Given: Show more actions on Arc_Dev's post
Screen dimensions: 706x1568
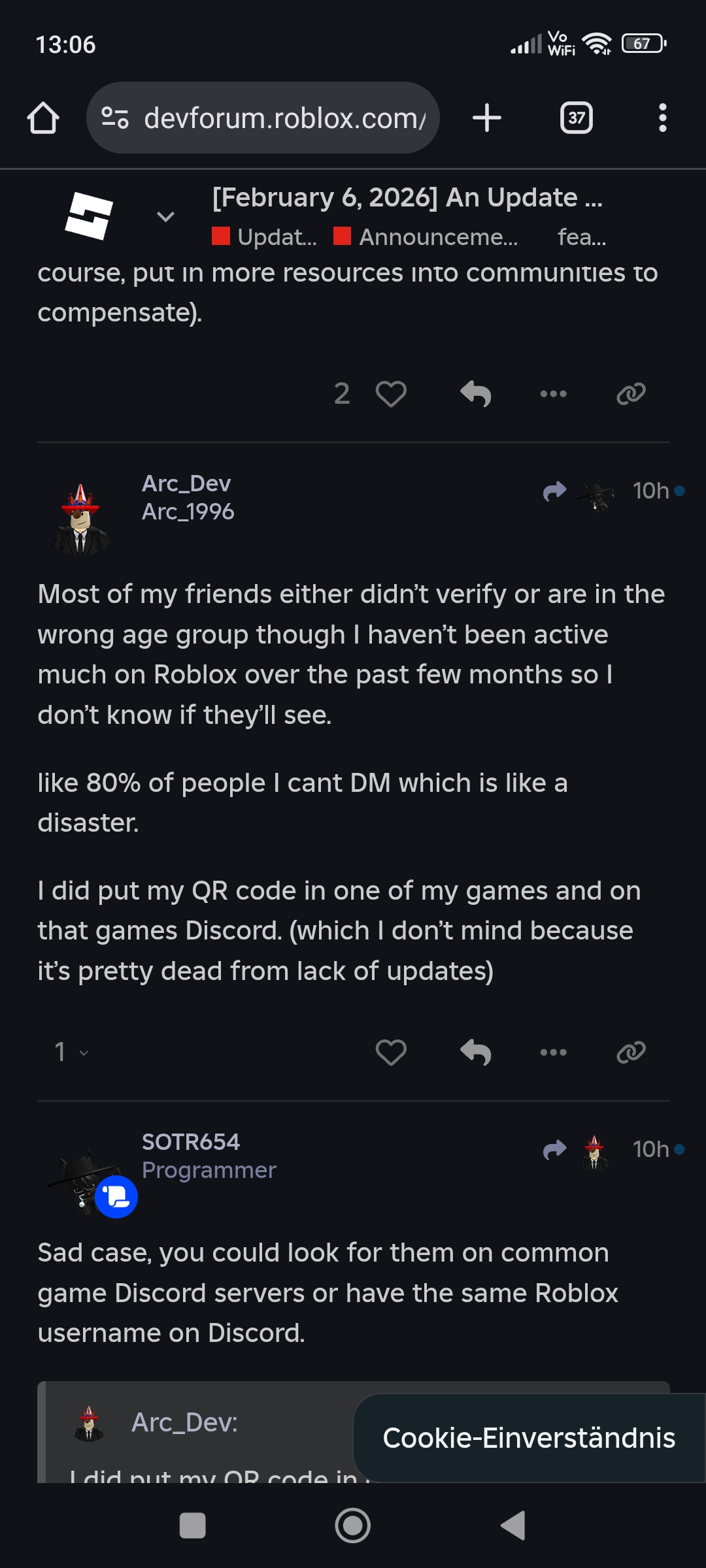Looking at the screenshot, I should [x=553, y=1052].
